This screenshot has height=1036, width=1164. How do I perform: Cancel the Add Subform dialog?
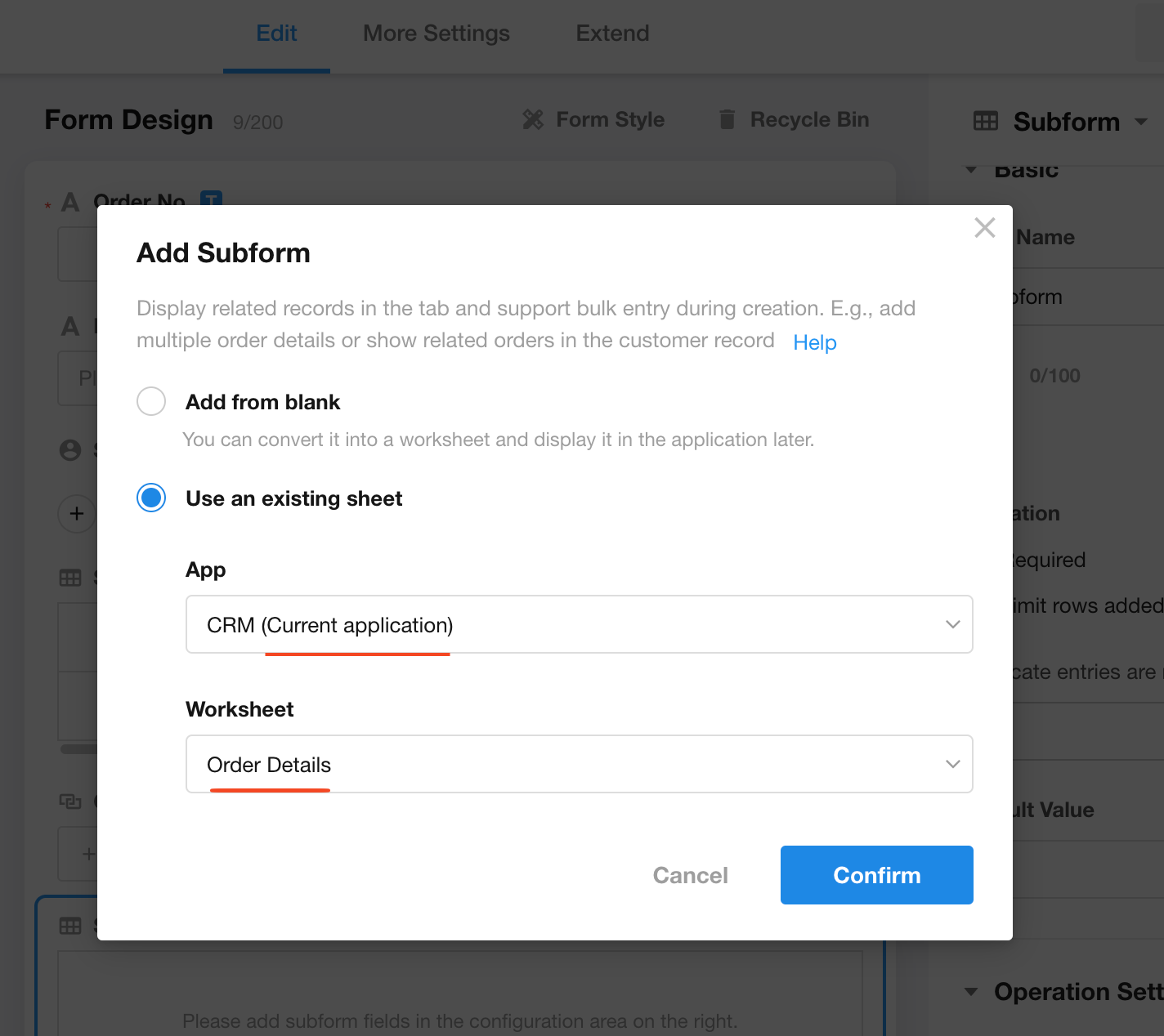point(690,875)
